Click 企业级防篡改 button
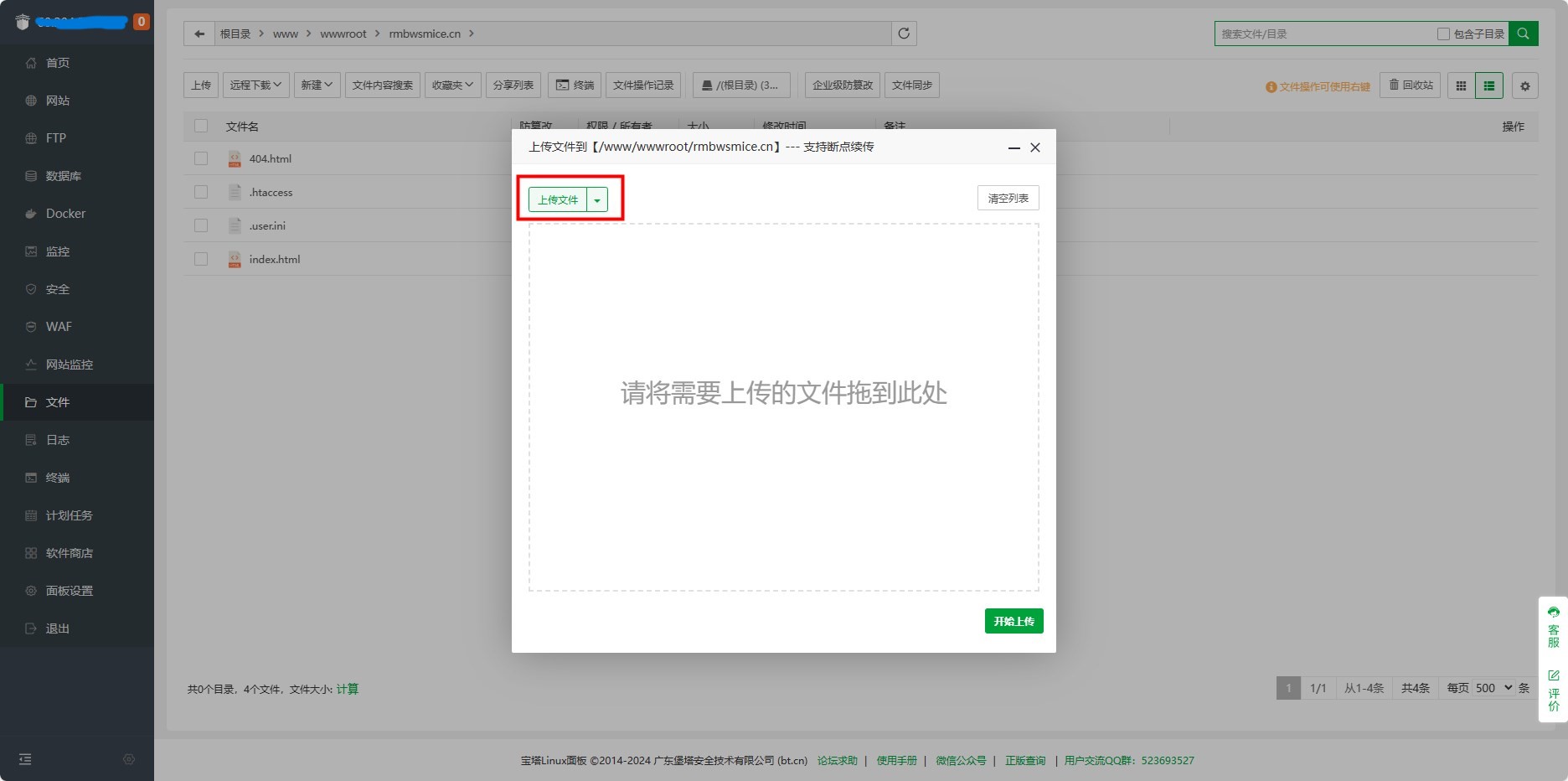 tap(843, 85)
